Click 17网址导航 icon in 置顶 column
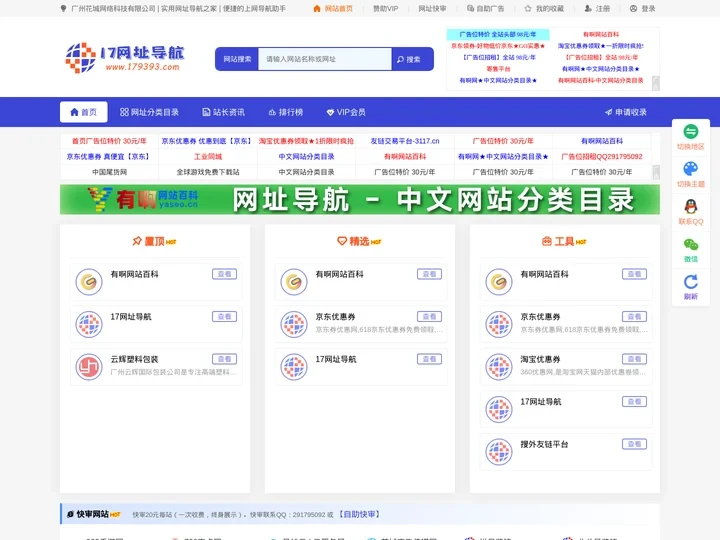Screen dimensions: 720x540 pos(89,324)
